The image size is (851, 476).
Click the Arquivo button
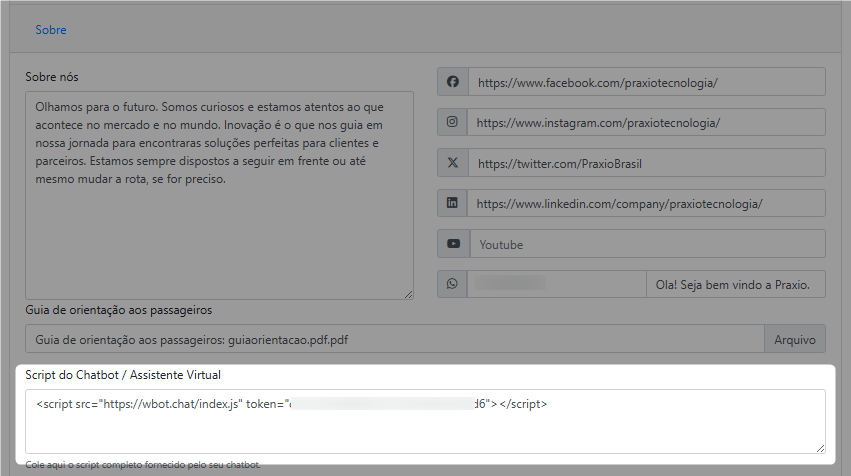tap(795, 339)
